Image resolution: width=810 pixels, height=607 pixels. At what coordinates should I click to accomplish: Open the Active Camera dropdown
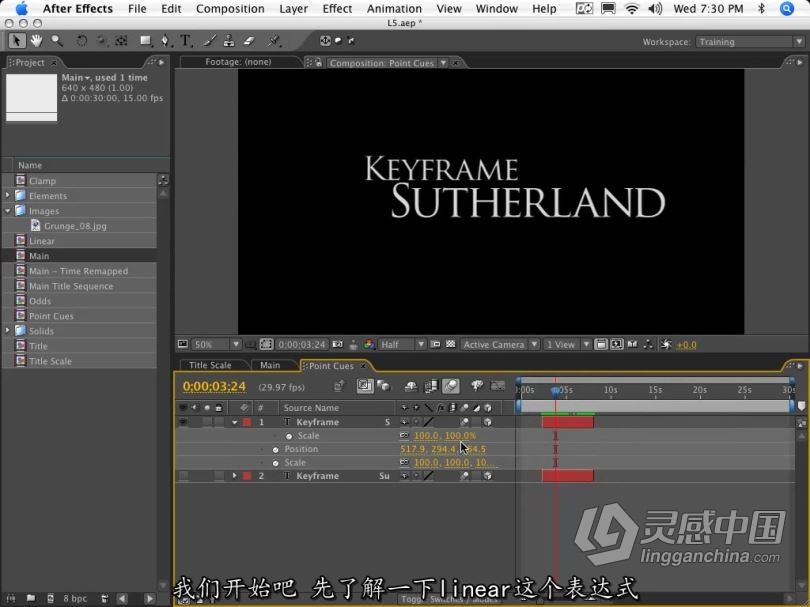500,345
